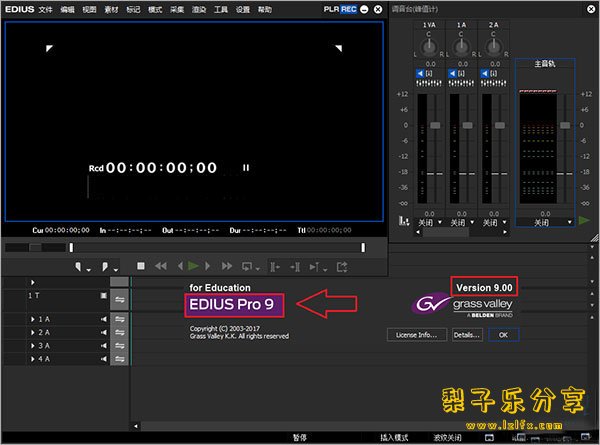Open the Set In options arrow
This screenshot has height=445, width=600.
89,270
